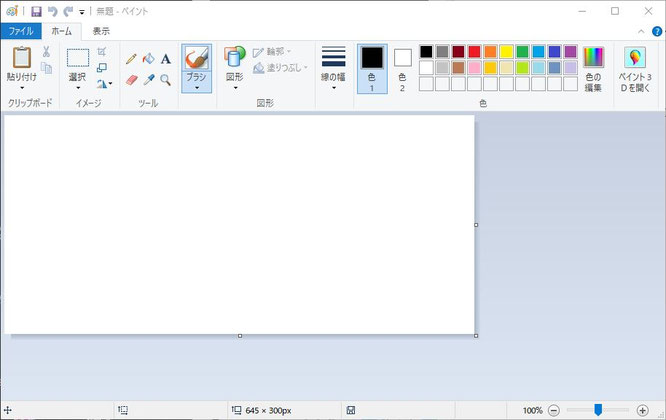Open the 選択 selection dropdown arrow
This screenshot has height=420, width=666.
tap(78, 88)
